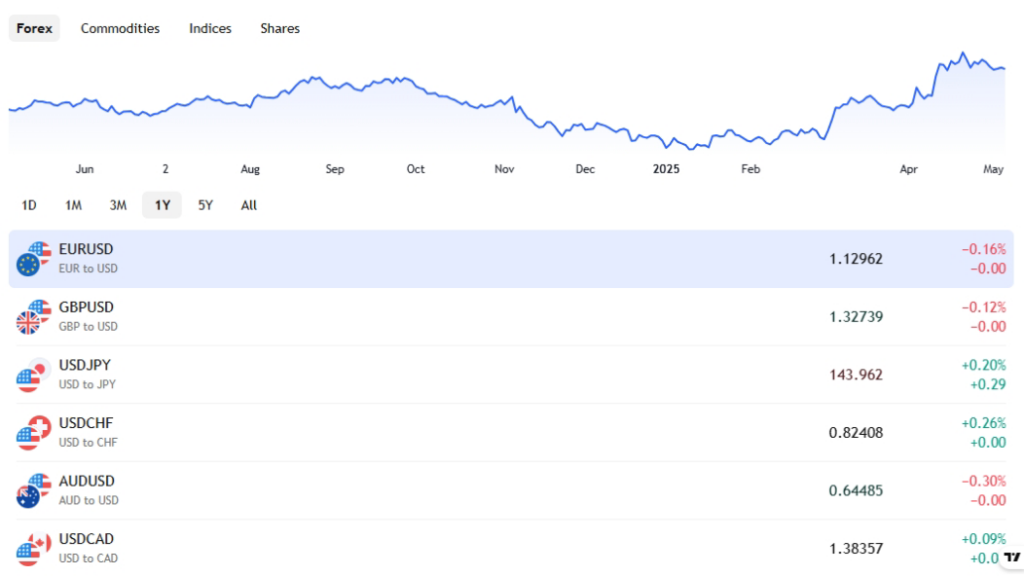Click the USDJPY flag pair icon
The height and width of the screenshot is (576, 1024).
pos(33,374)
